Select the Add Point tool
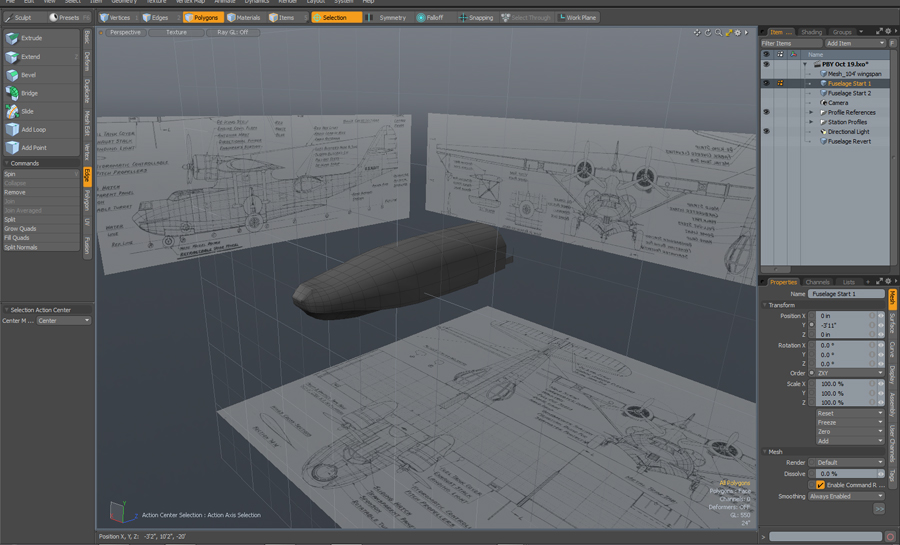Screen dimensions: 900x545 tap(41, 147)
